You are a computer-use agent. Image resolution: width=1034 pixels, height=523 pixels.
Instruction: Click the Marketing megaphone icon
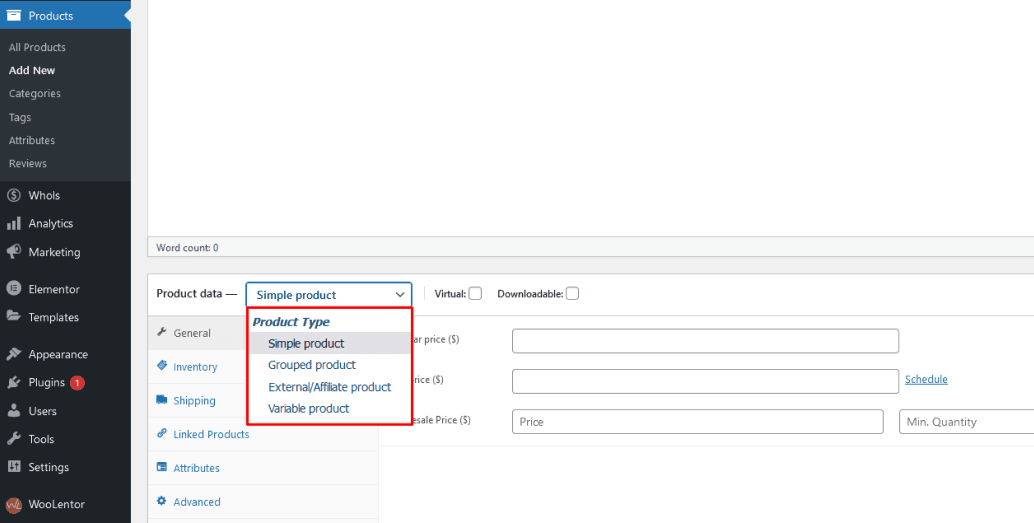(14, 252)
